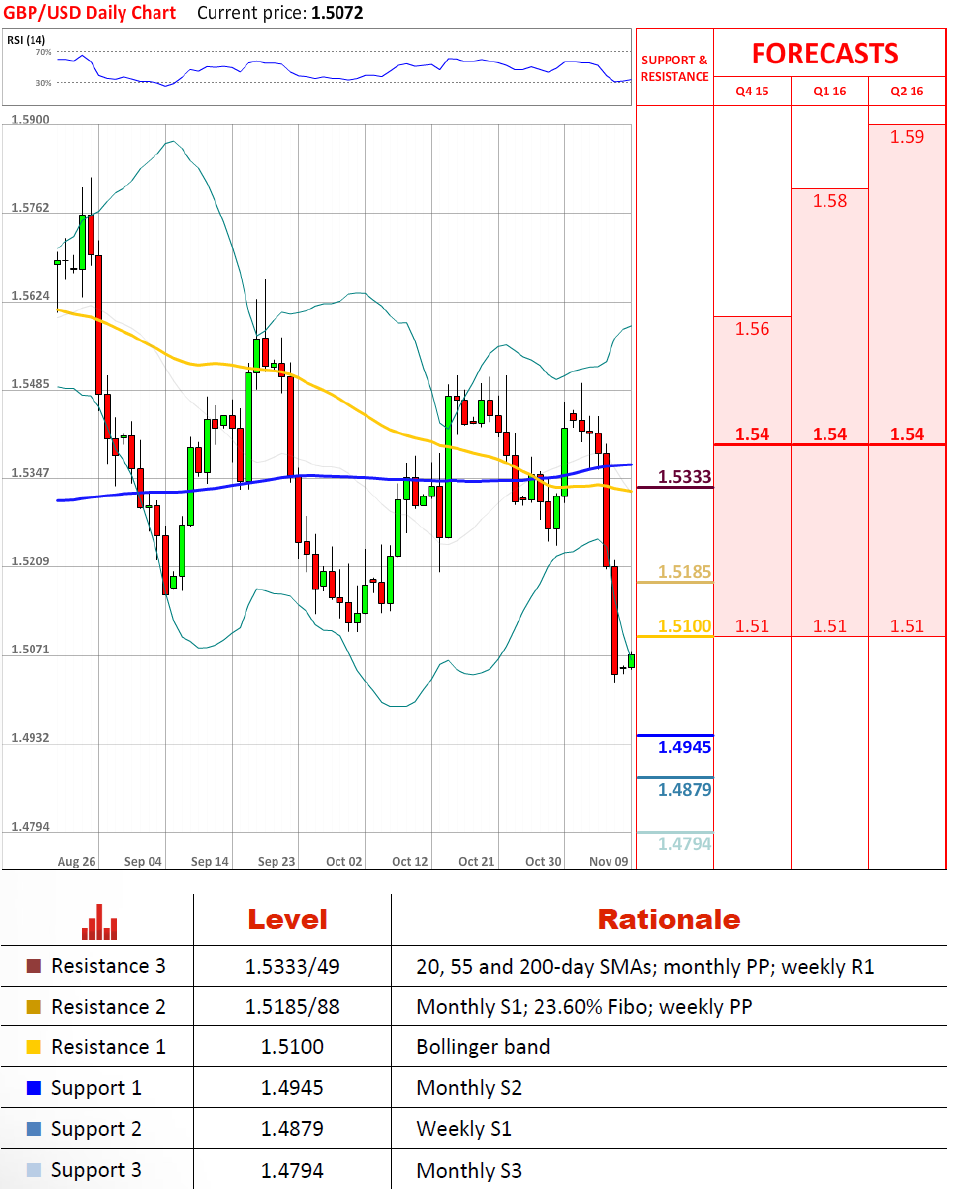Click the 1.5347 price axis label
This screenshot has height=1189, width=953.
(x=30, y=473)
